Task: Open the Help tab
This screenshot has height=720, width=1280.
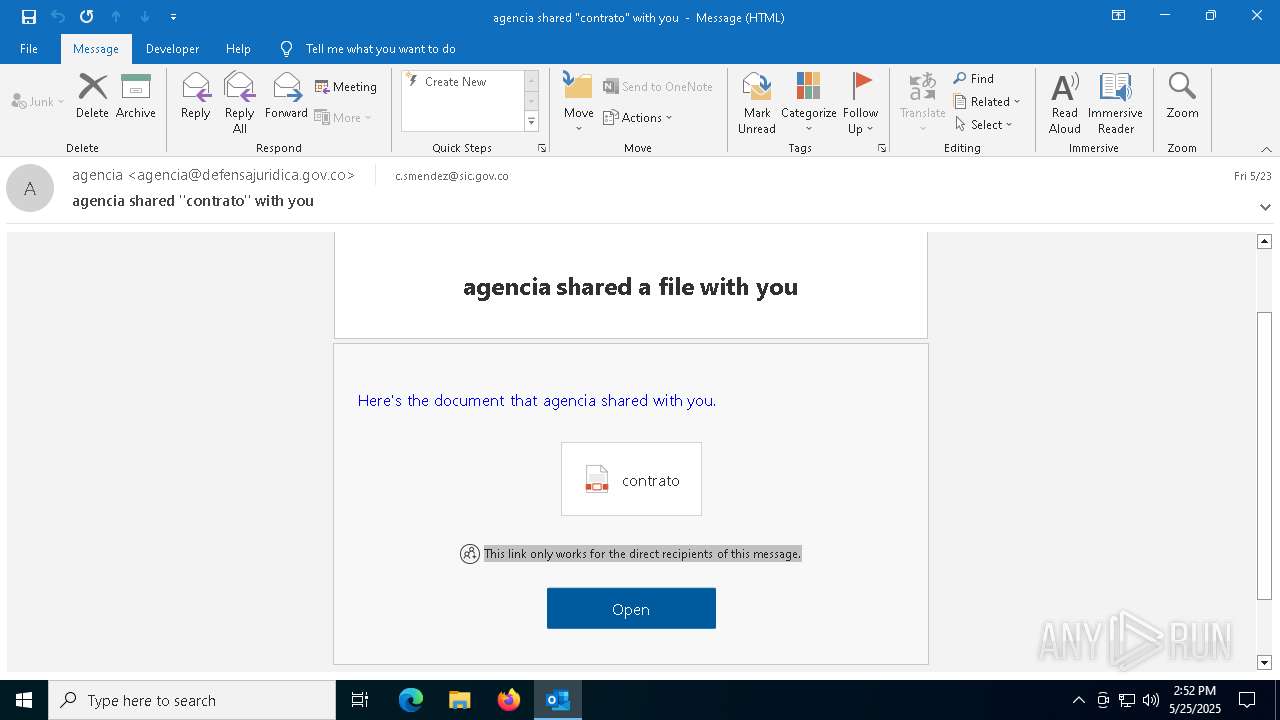Action: click(x=238, y=49)
